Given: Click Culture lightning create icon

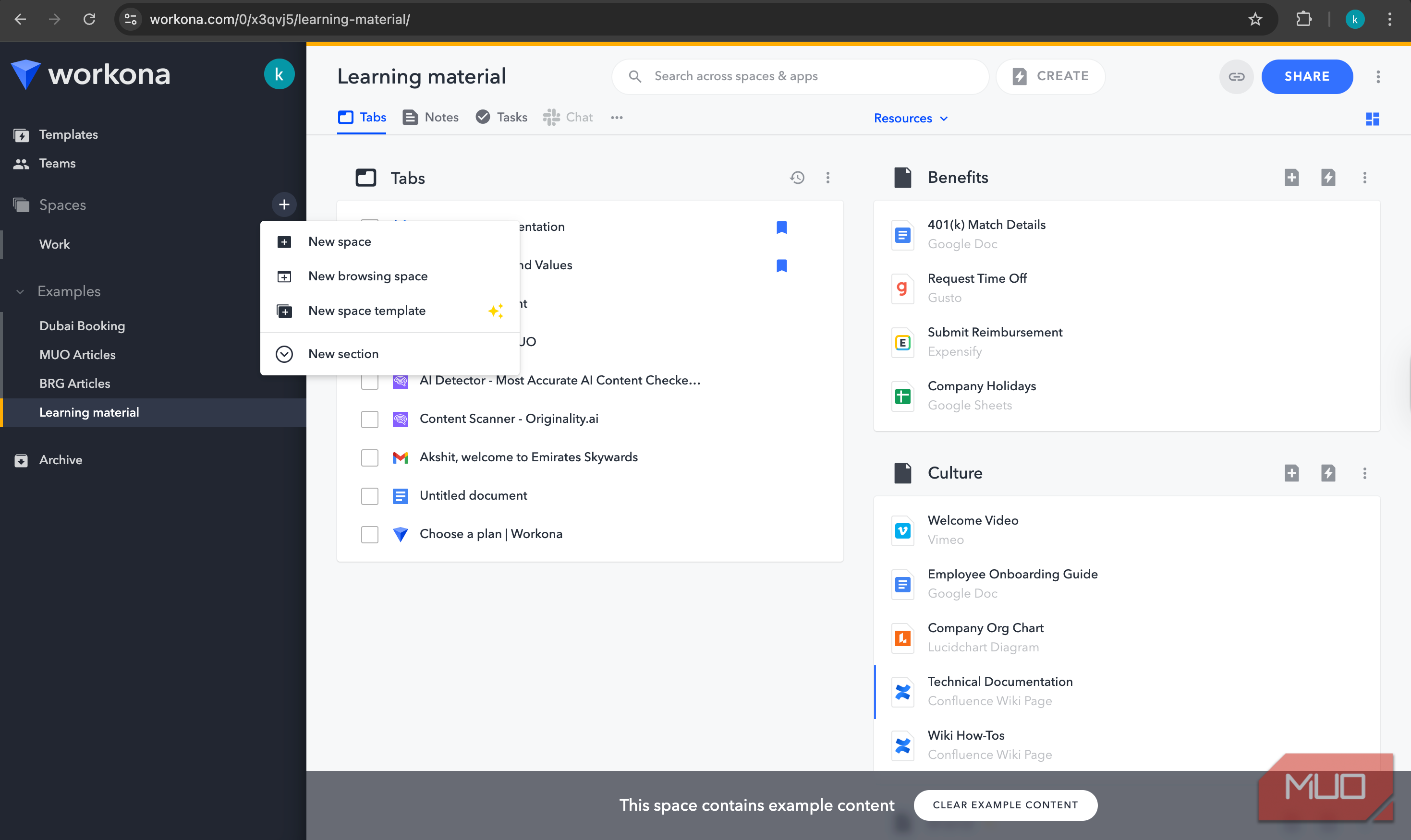Looking at the screenshot, I should coord(1328,473).
